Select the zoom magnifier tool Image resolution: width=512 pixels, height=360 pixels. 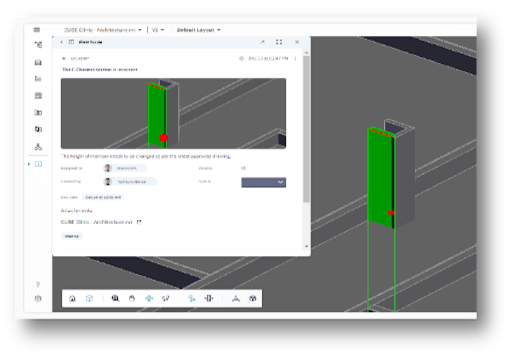click(115, 298)
